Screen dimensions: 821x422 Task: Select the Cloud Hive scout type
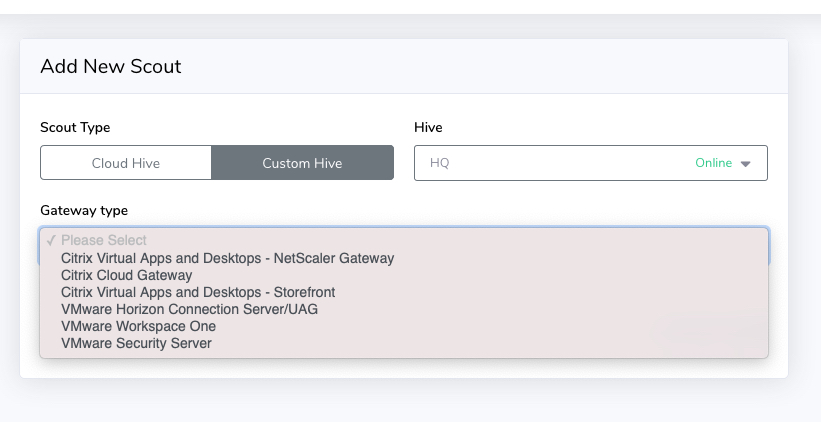126,163
